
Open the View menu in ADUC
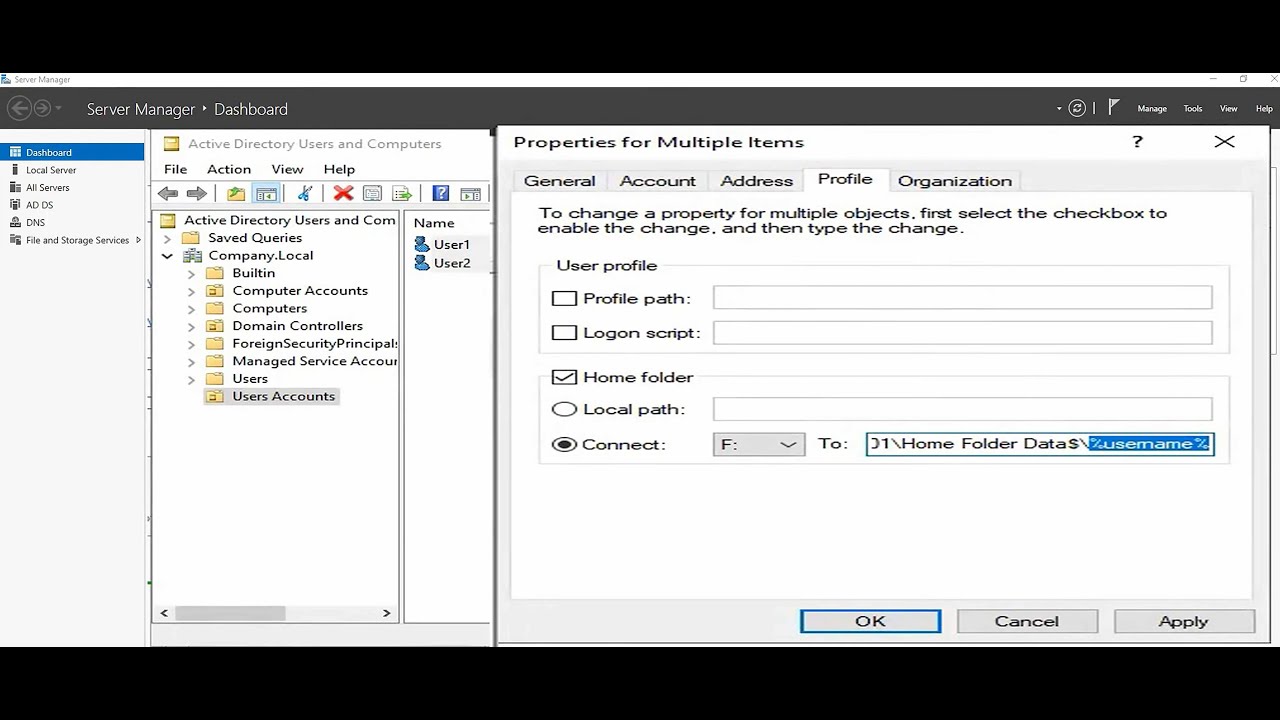(x=287, y=169)
